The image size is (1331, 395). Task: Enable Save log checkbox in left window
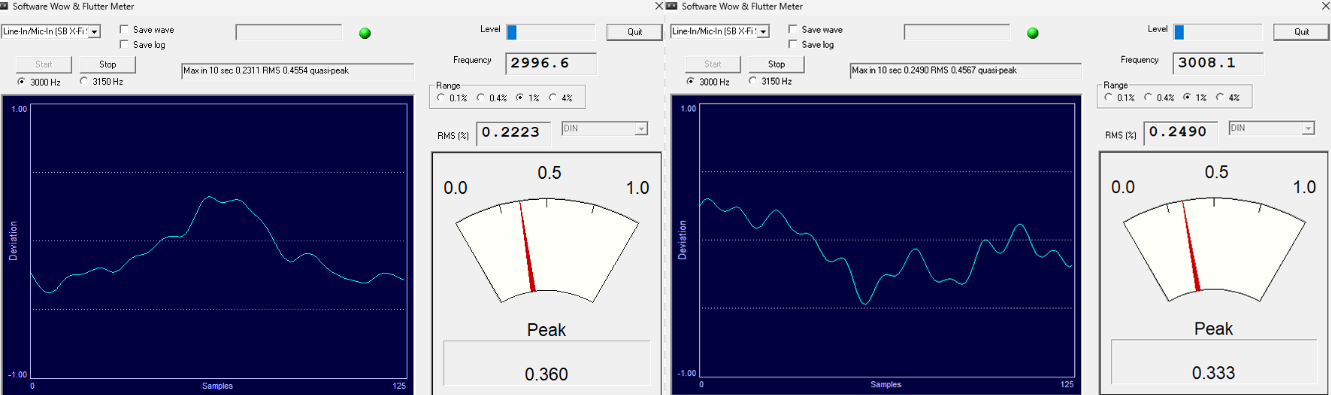pos(124,44)
